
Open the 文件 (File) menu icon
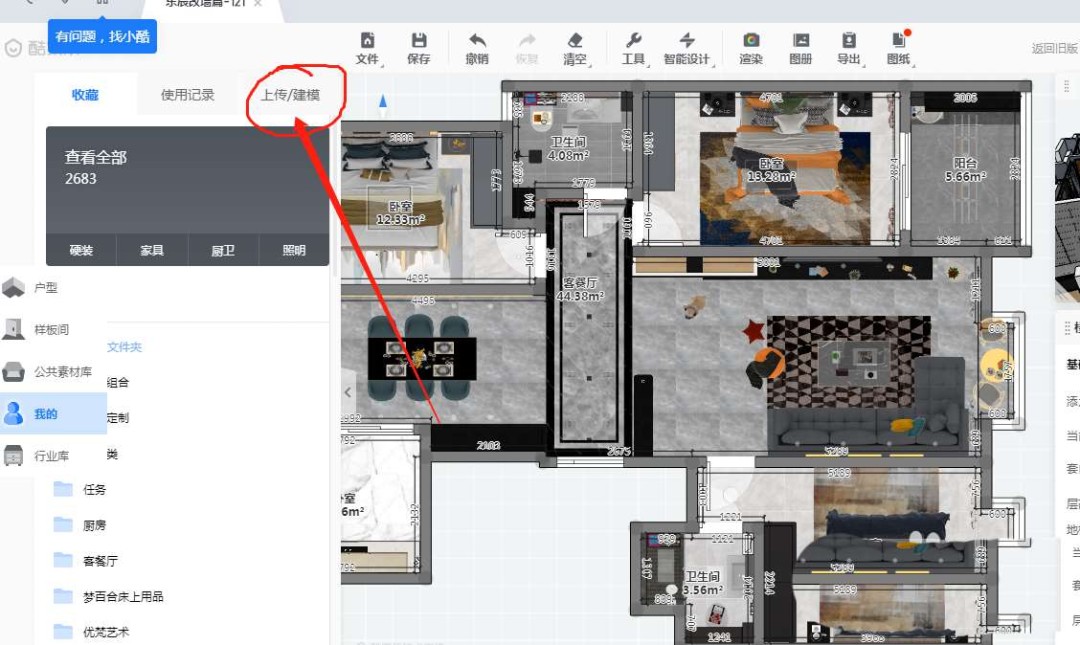point(367,41)
